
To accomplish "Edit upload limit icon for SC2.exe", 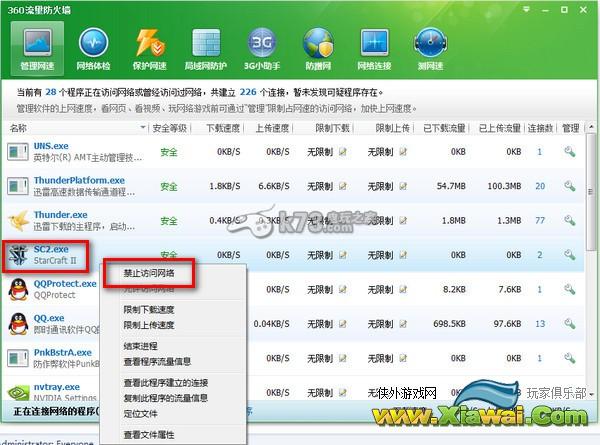I will [403, 255].
